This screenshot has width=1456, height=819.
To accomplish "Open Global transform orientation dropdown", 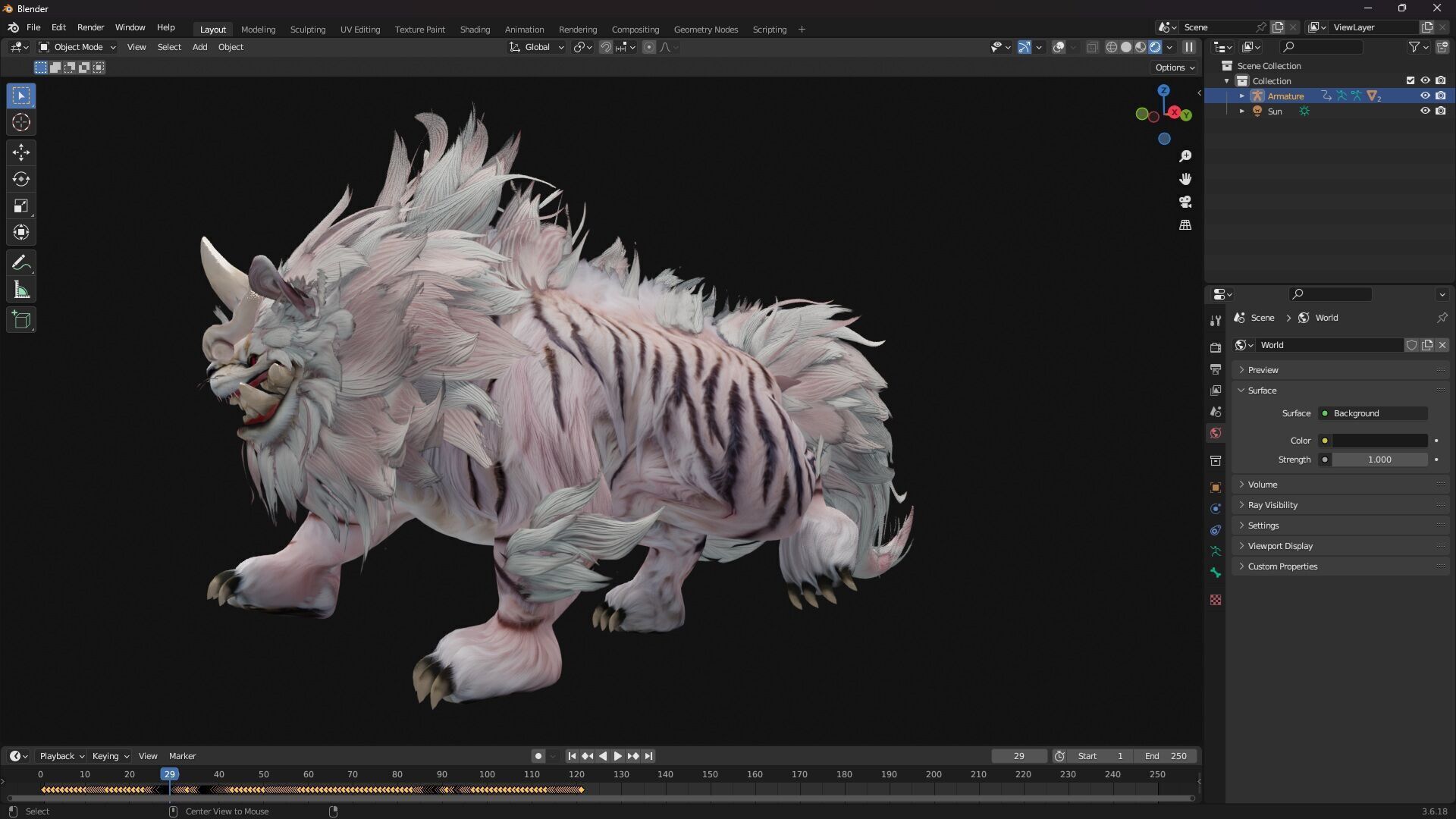I will (x=537, y=47).
